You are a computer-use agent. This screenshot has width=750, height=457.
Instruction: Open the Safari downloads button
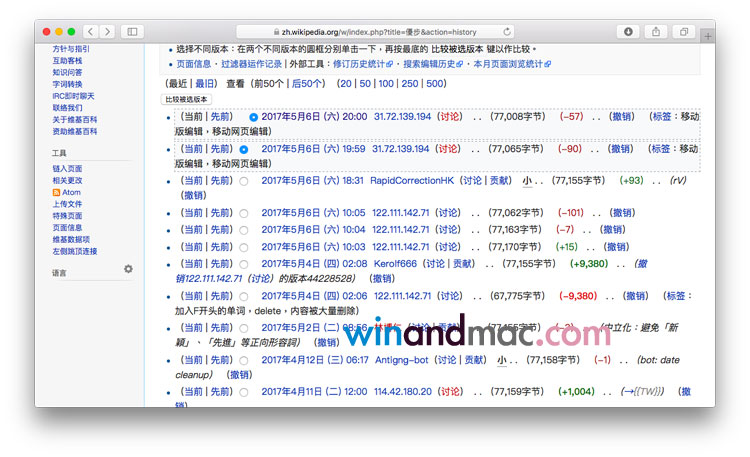[628, 32]
